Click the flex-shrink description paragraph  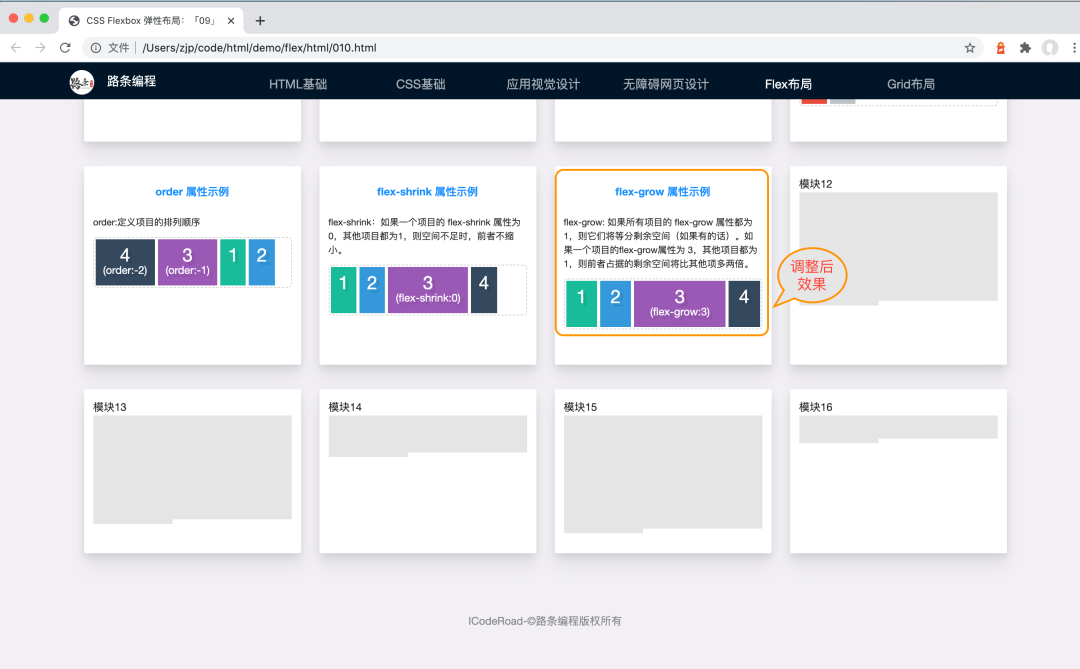point(424,236)
